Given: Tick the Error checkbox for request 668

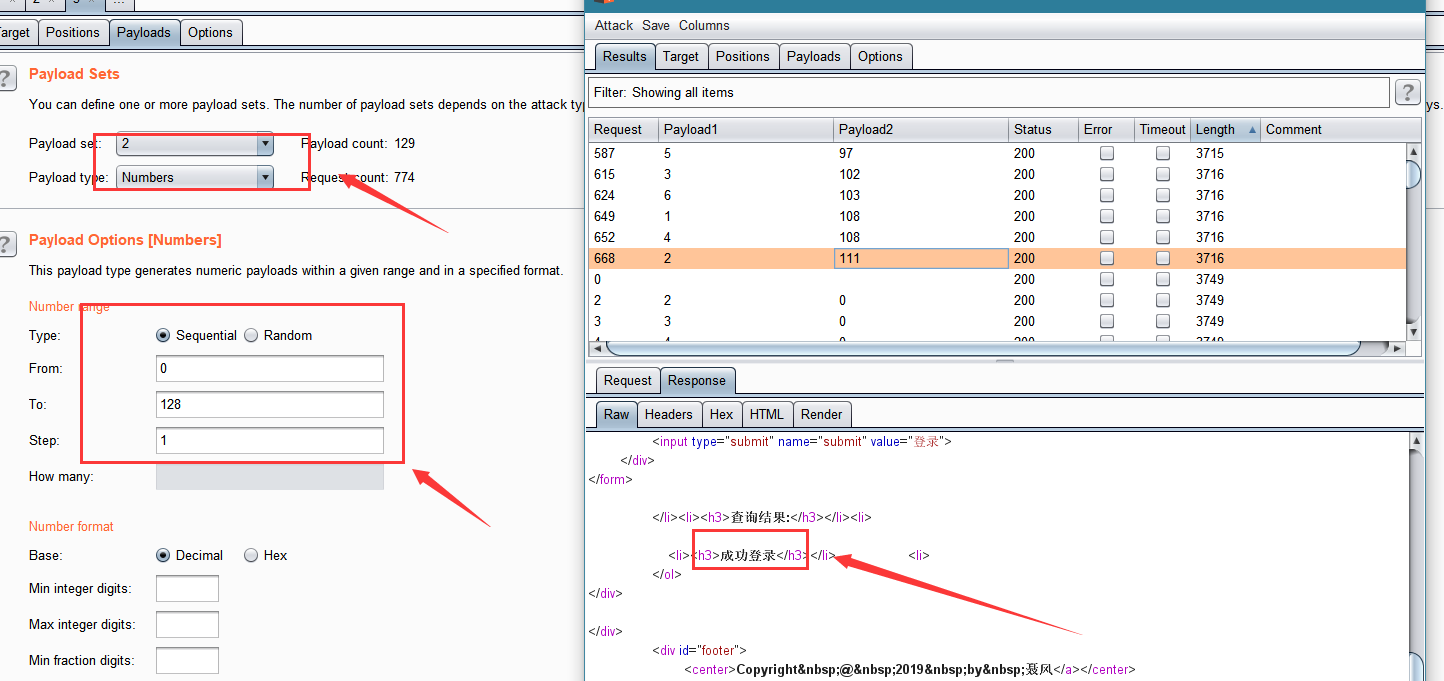Looking at the screenshot, I should pos(1106,258).
